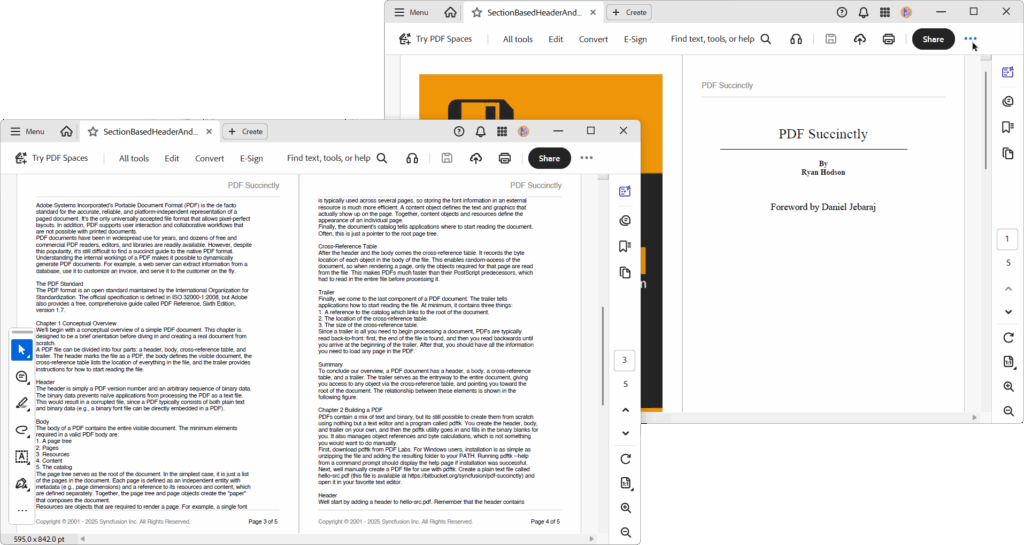Choose the Select arrow tool
This screenshot has width=1024, height=545.
point(22,350)
